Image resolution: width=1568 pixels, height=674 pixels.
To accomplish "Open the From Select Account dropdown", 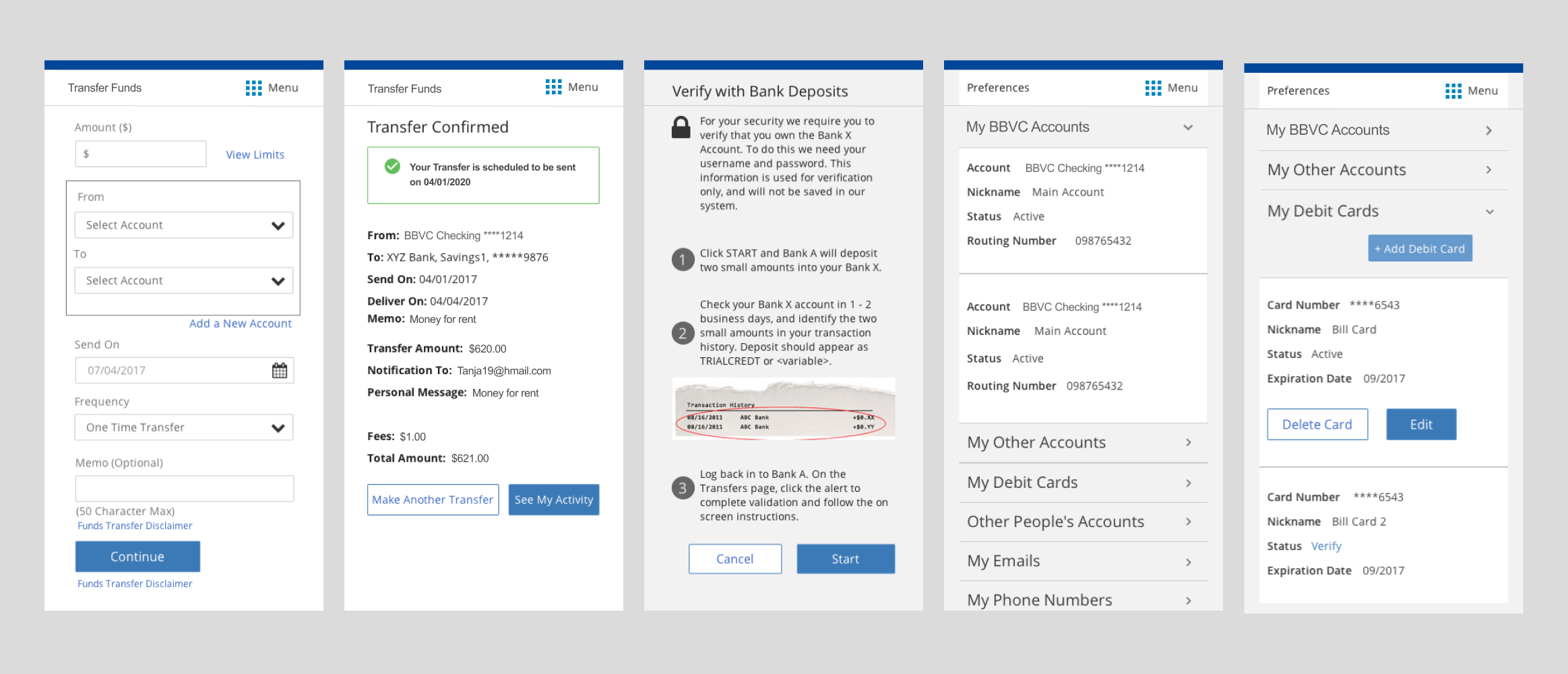I will (x=183, y=225).
